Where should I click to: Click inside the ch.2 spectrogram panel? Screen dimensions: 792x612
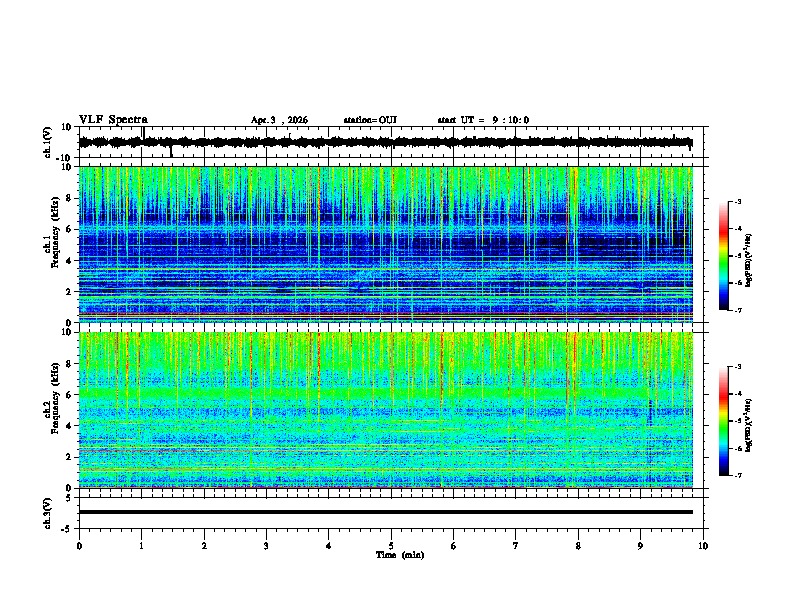click(x=385, y=410)
